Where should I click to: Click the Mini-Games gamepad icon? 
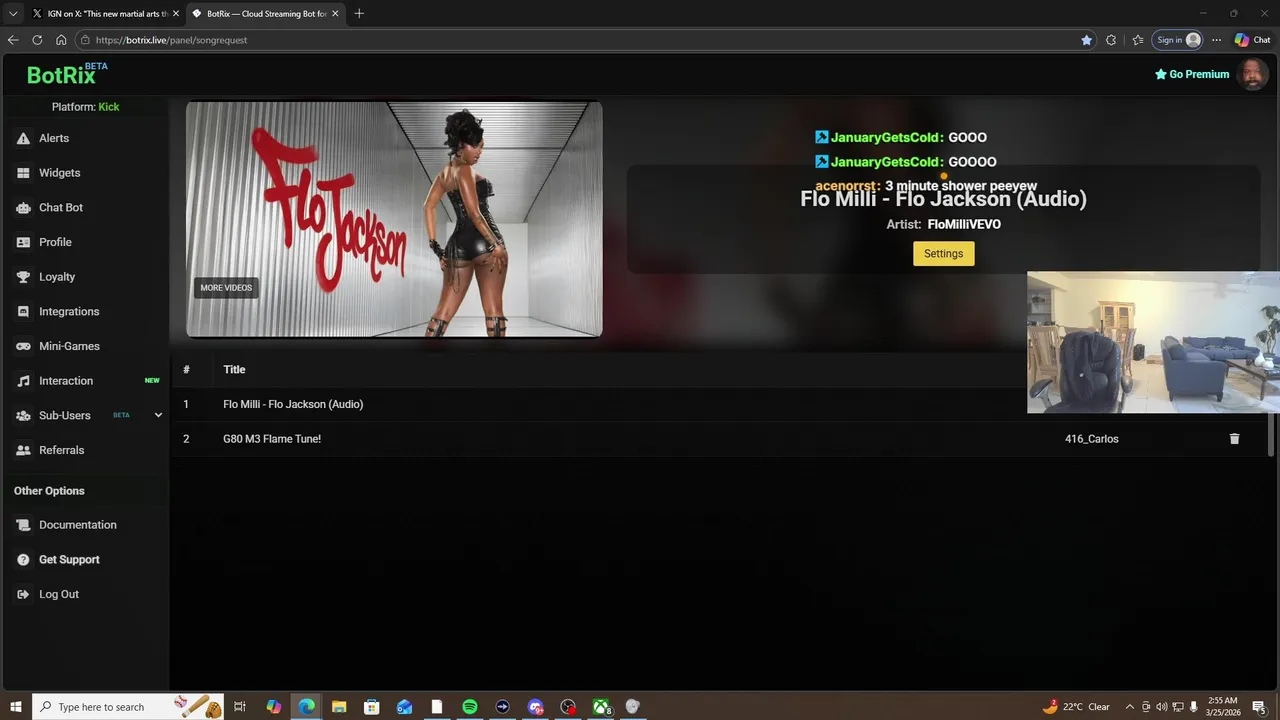[x=23, y=346]
